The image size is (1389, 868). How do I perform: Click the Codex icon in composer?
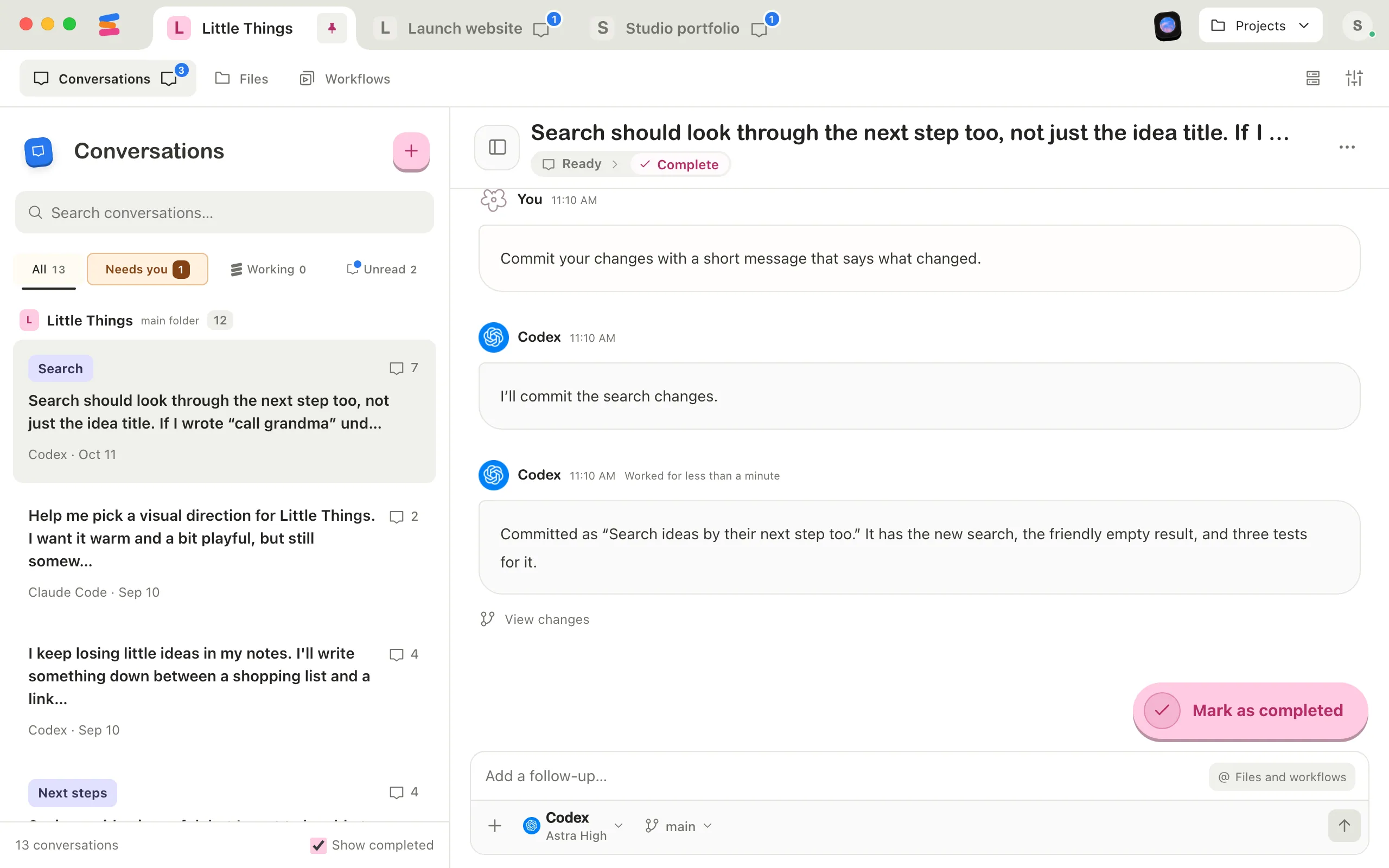(x=532, y=826)
